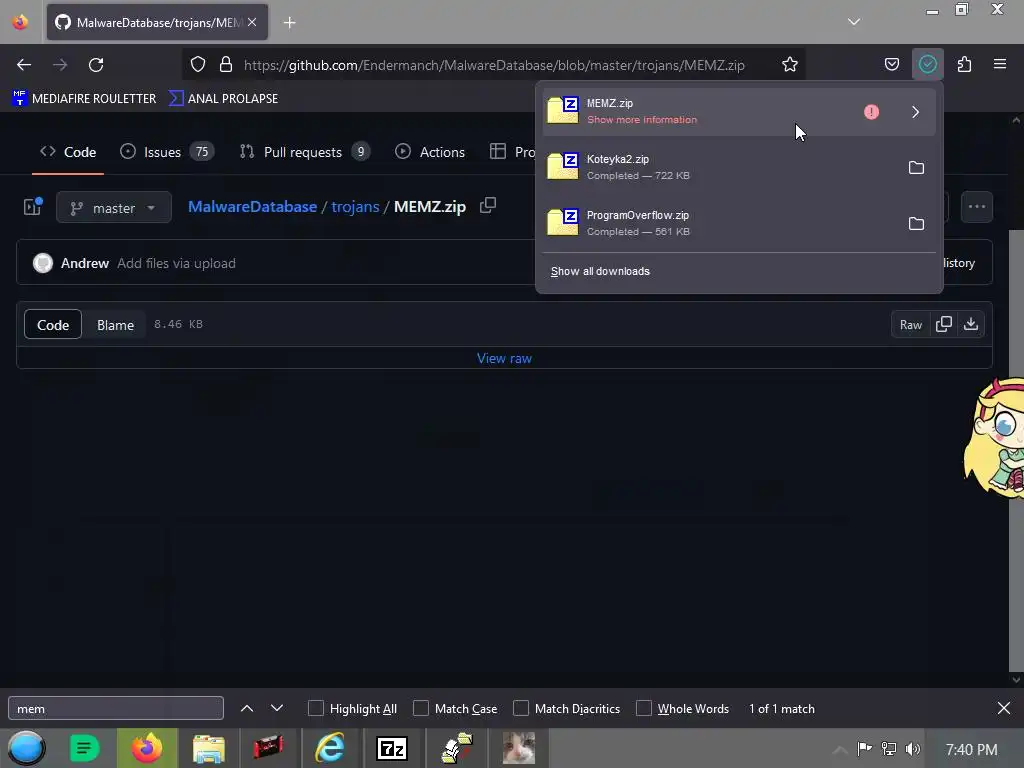This screenshot has width=1024, height=768.
Task: Show hidden system tray icons
Action: point(840,749)
